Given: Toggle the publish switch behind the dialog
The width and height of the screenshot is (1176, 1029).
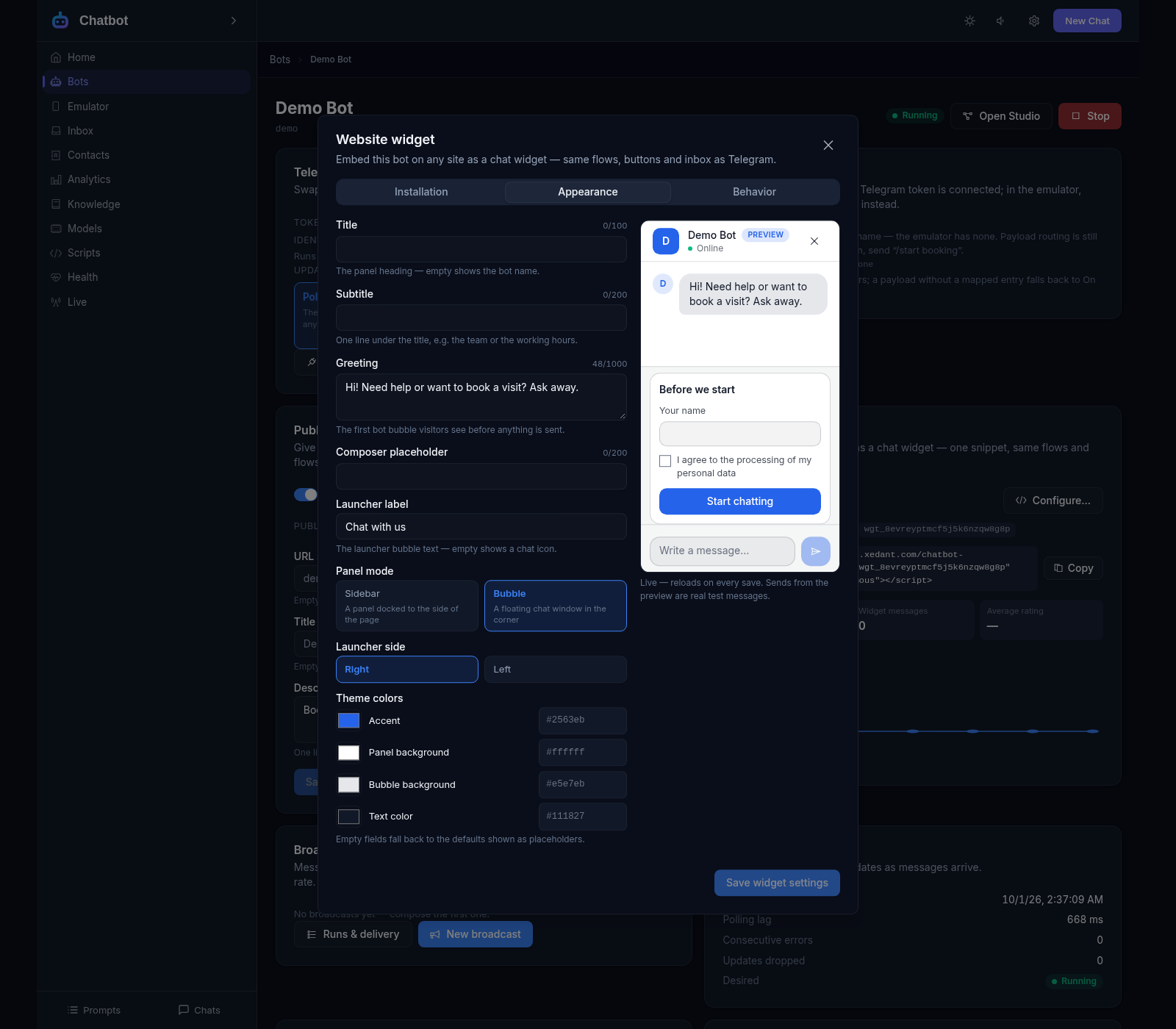Looking at the screenshot, I should coord(306,495).
